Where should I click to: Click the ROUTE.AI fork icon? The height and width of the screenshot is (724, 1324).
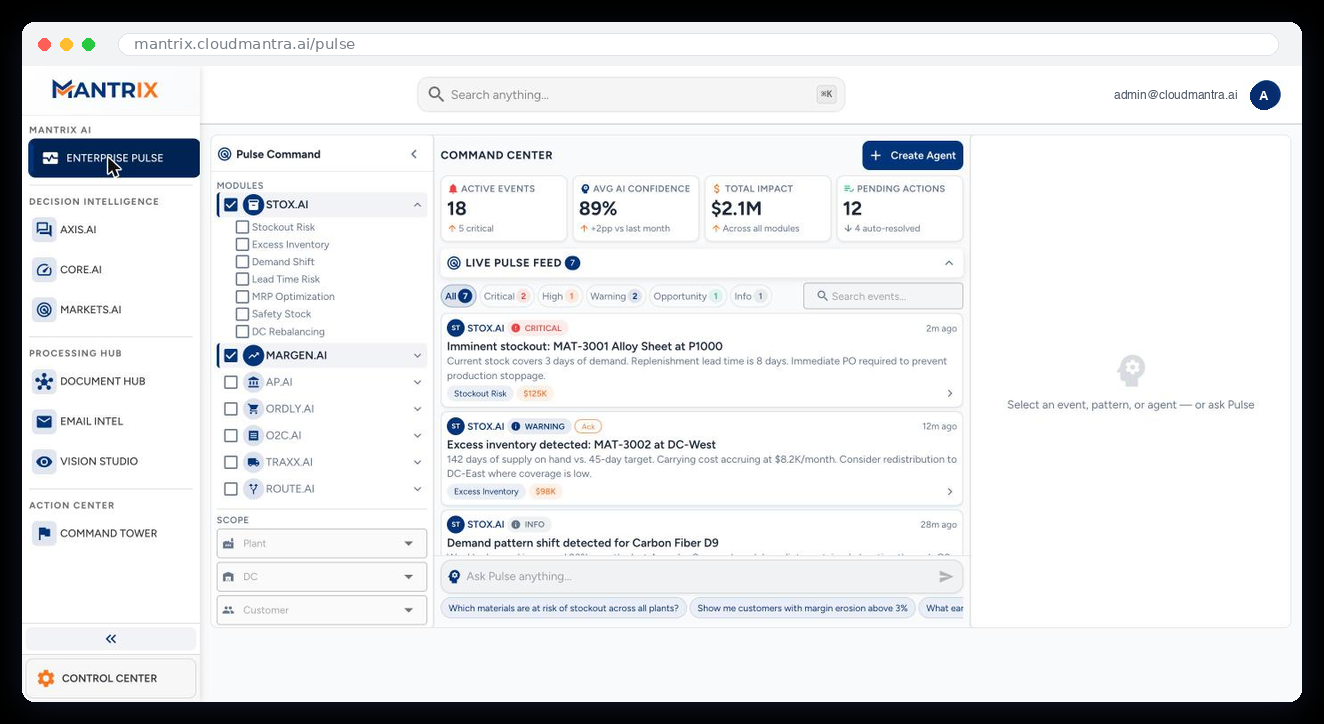pyautogui.click(x=254, y=489)
